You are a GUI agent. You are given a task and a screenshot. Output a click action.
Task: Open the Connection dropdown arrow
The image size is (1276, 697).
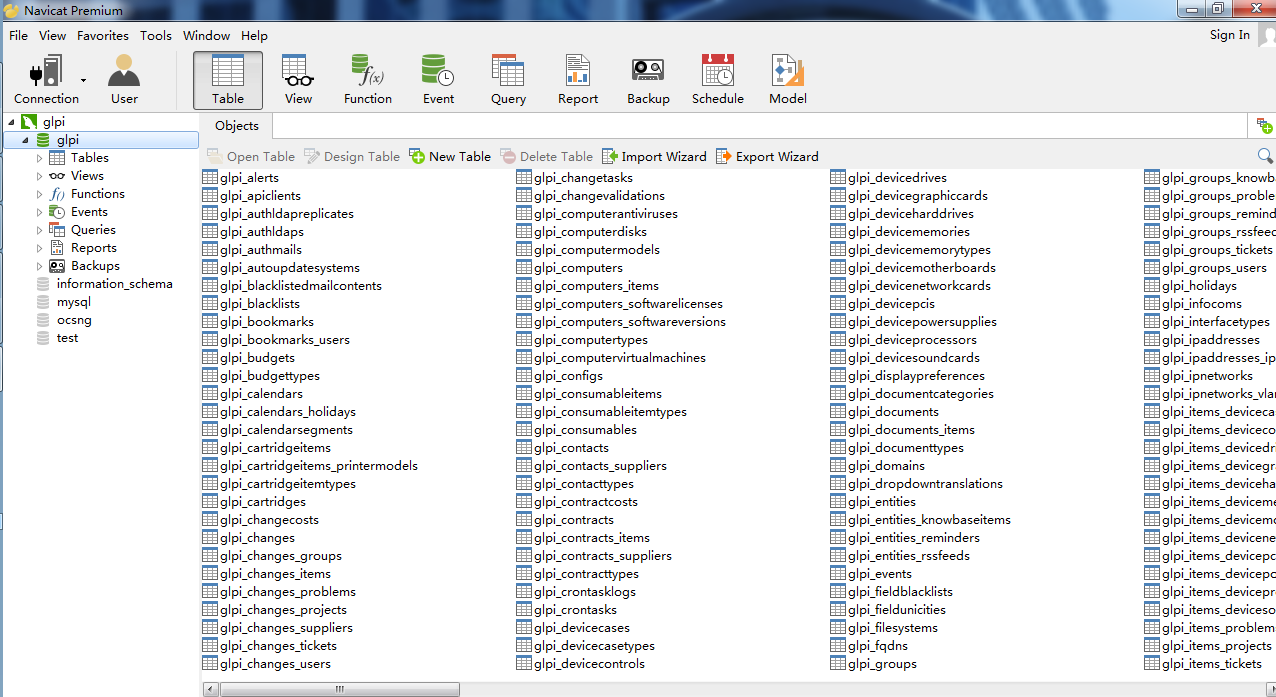pos(84,80)
